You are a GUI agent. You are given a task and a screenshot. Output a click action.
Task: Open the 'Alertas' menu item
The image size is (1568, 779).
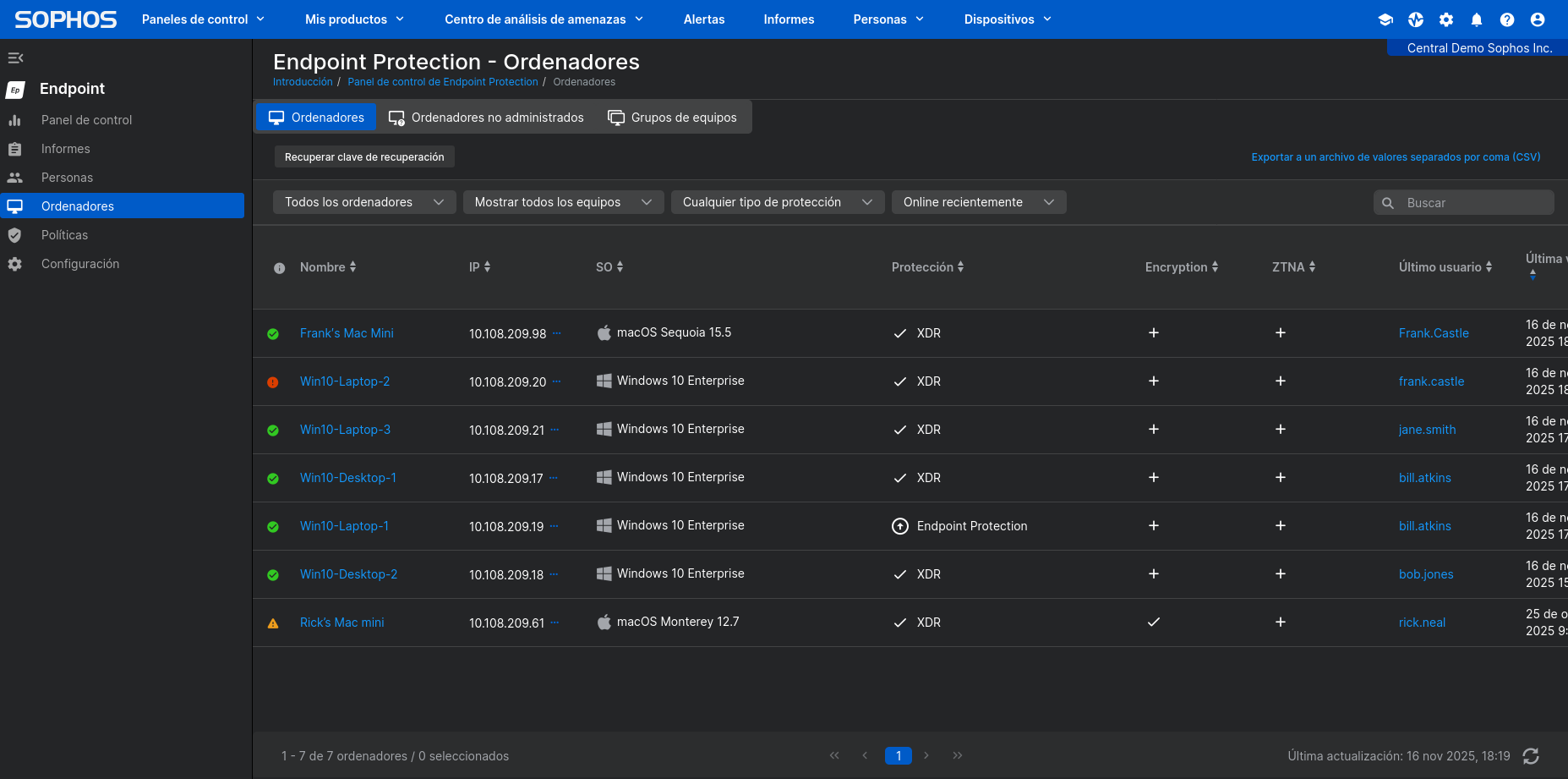pos(704,19)
